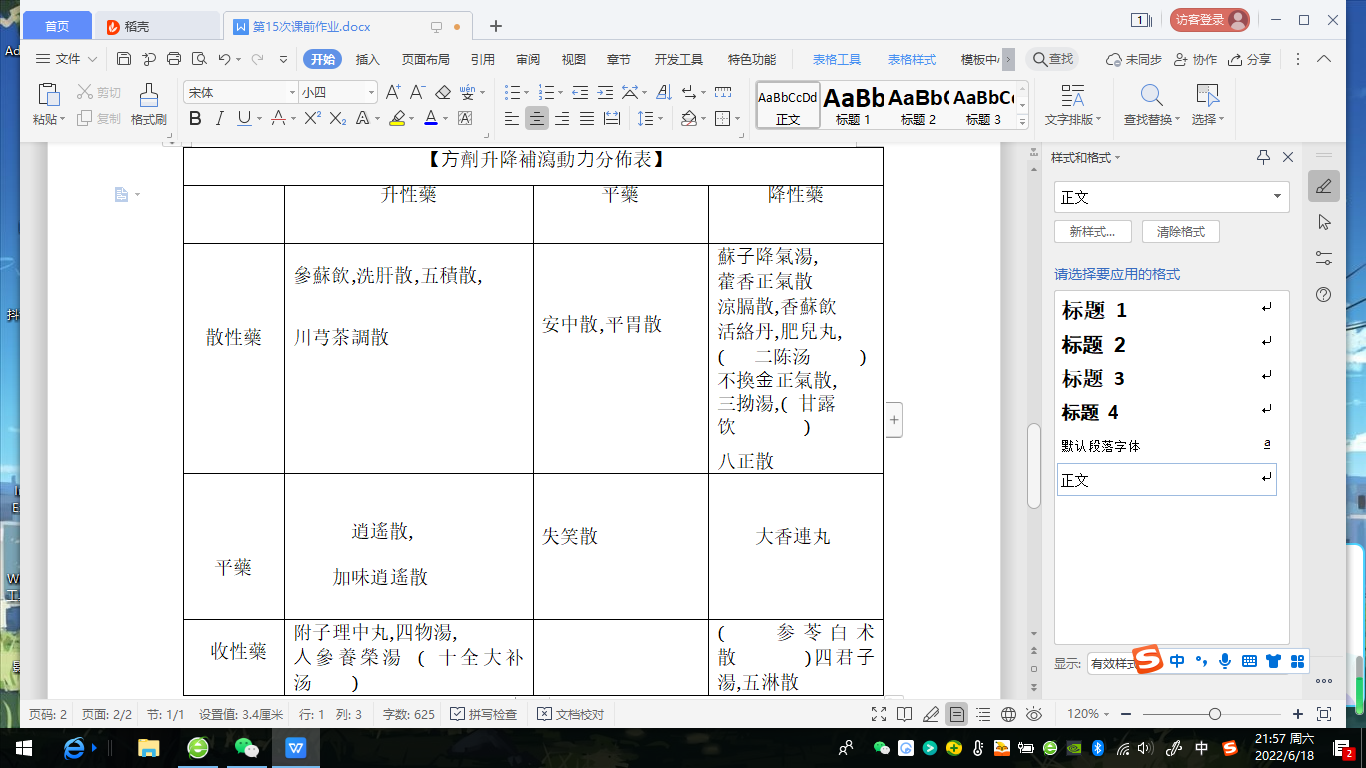Apply character border icon
The height and width of the screenshot is (768, 1366).
(465, 119)
